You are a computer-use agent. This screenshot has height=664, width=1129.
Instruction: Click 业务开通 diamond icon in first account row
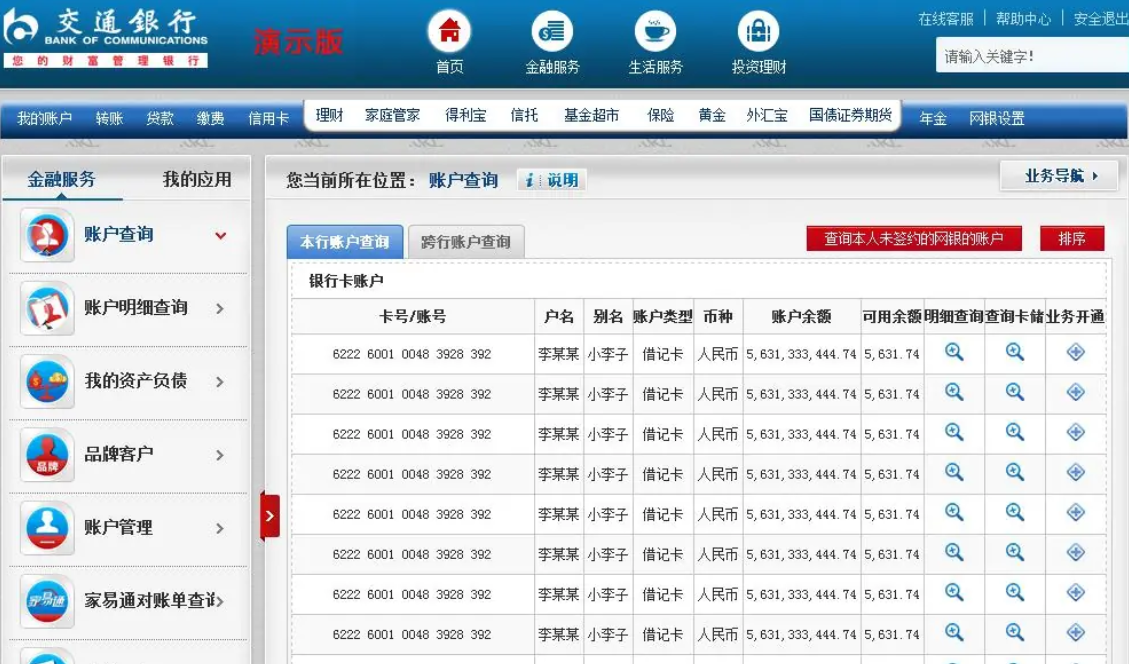coord(1076,352)
